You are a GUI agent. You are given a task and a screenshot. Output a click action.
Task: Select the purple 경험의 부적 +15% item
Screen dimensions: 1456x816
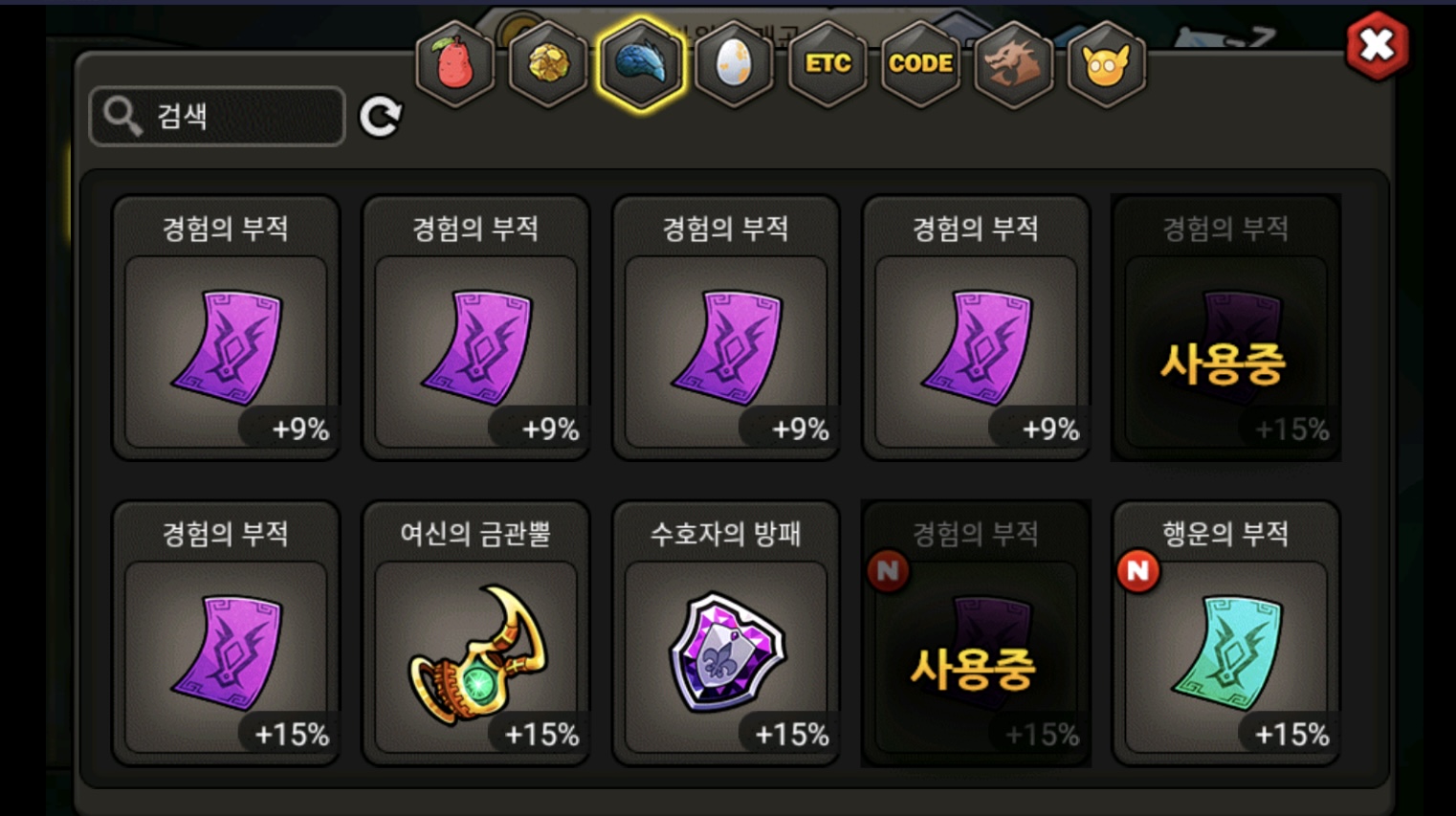click(226, 633)
